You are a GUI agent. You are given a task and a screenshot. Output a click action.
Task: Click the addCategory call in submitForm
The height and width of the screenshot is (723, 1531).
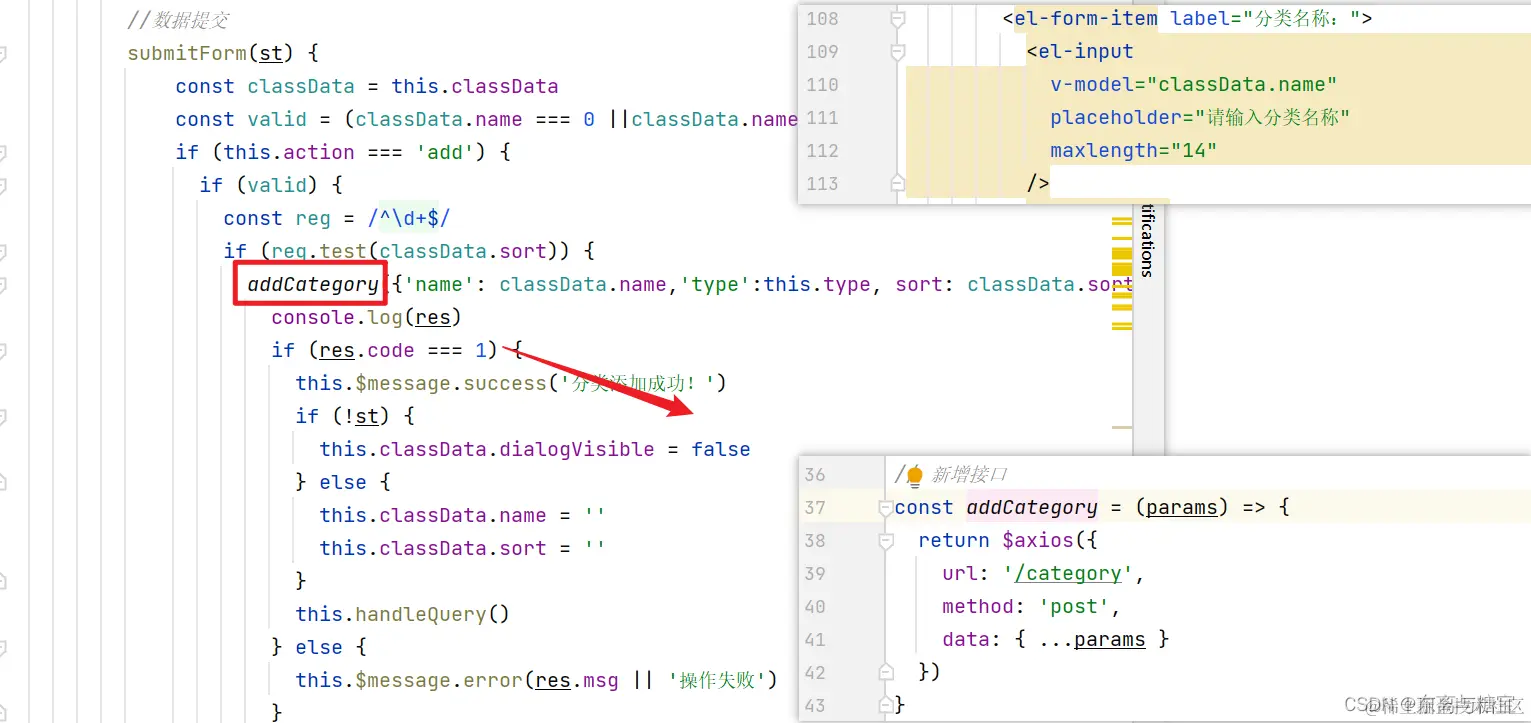coord(313,285)
